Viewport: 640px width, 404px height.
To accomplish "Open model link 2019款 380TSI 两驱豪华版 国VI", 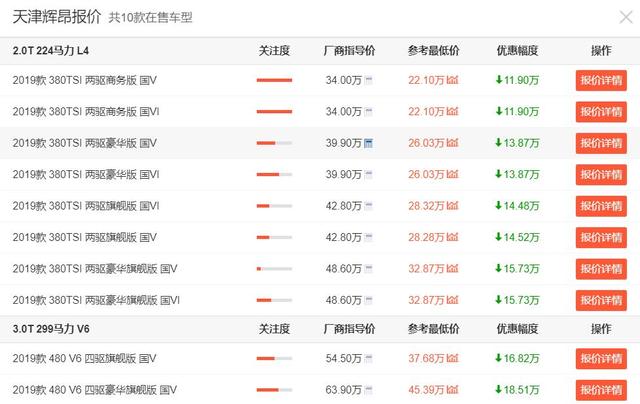I will [x=86, y=175].
